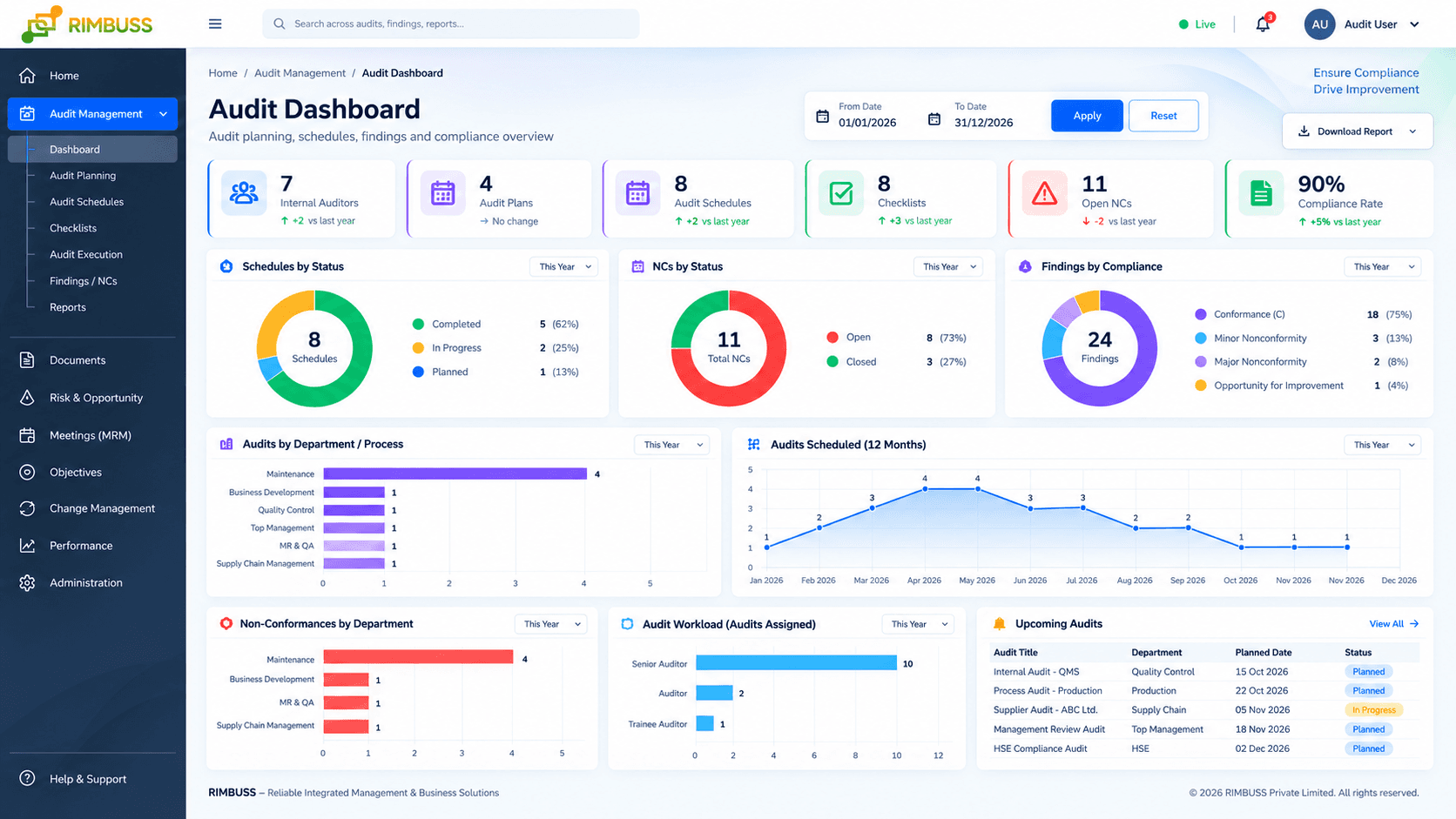Image resolution: width=1456 pixels, height=819 pixels.
Task: Click the To Date field 31/12/2026
Action: pos(984,123)
